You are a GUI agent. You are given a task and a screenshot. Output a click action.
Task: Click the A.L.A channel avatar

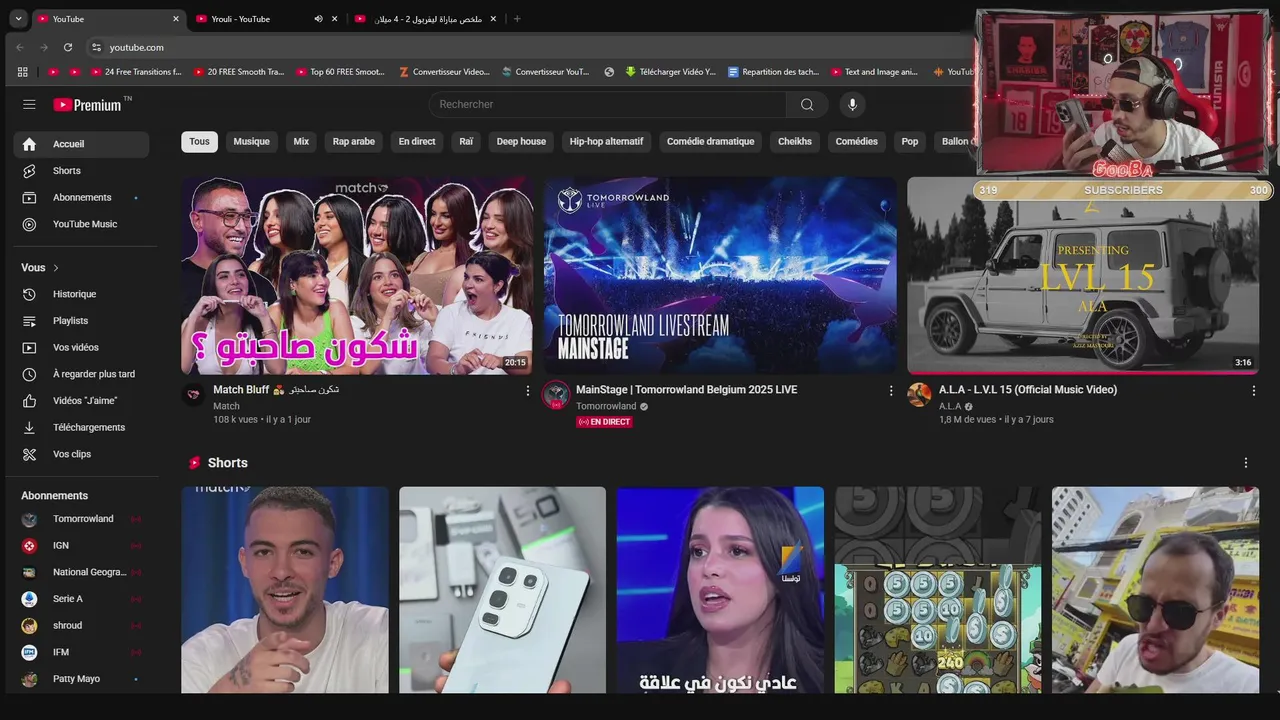pos(919,394)
